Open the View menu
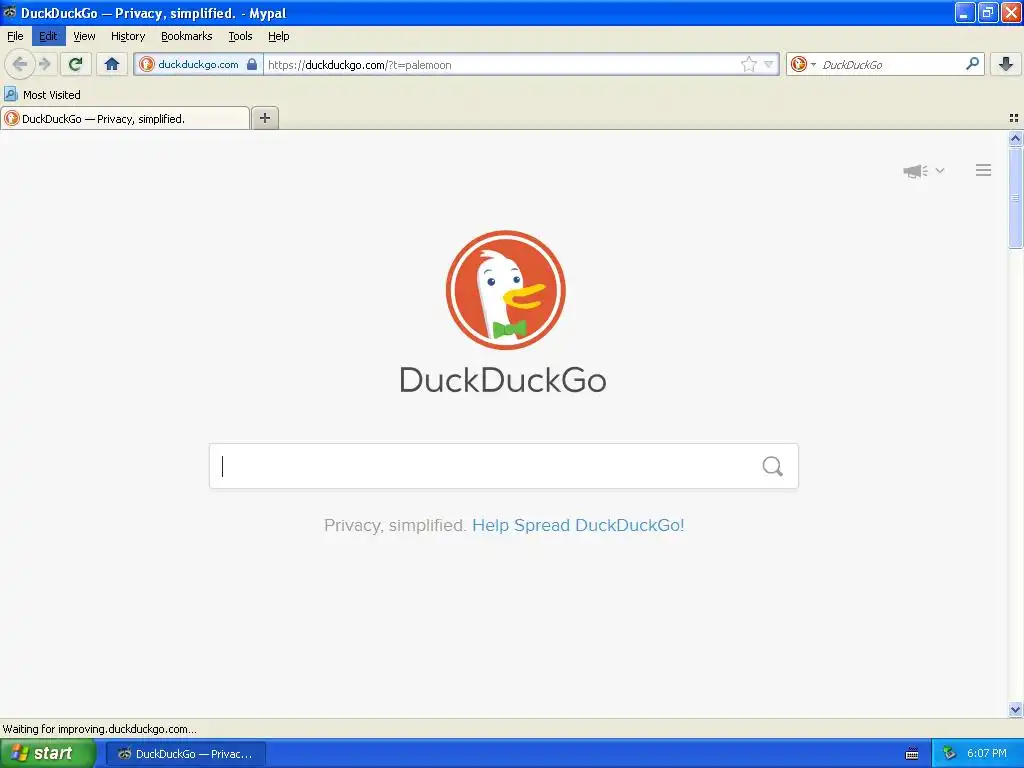This screenshot has width=1024, height=768. tap(84, 36)
